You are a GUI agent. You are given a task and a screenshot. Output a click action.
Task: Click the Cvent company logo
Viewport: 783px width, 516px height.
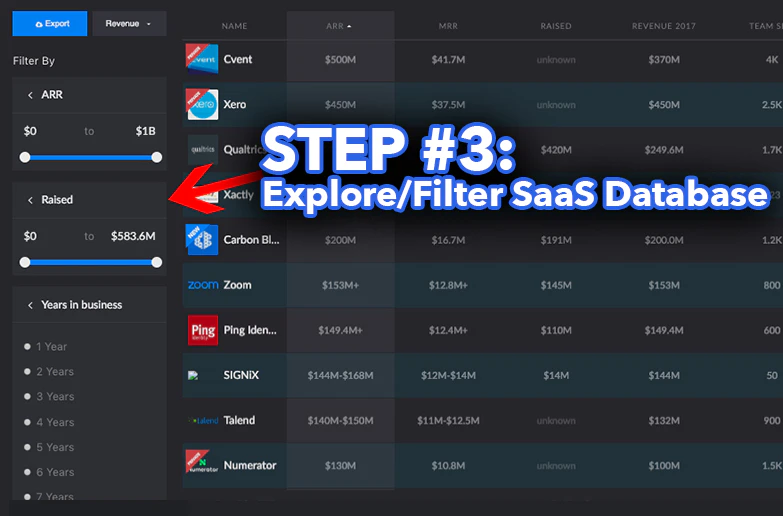click(202, 59)
